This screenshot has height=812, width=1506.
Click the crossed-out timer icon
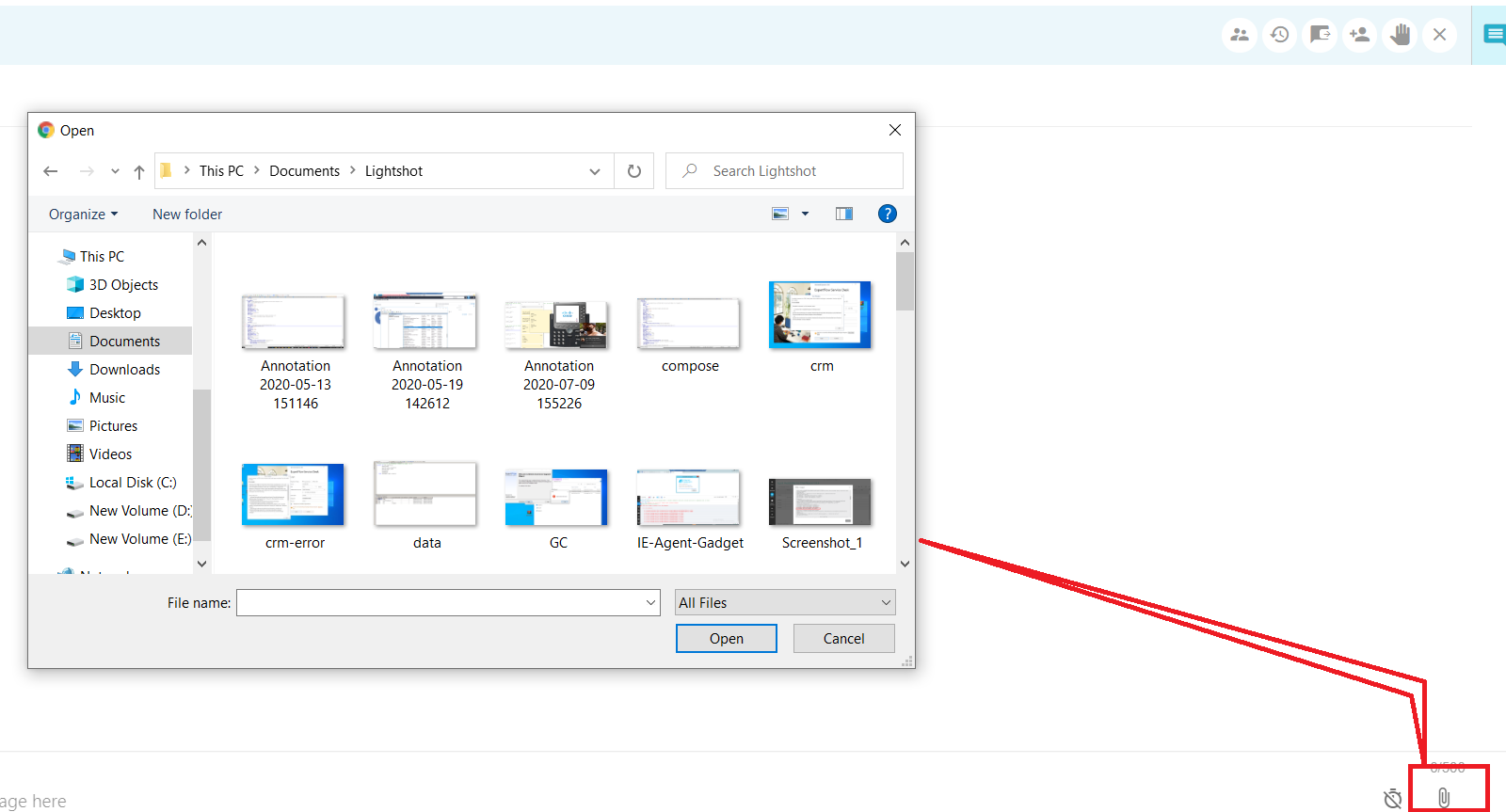(x=1393, y=799)
